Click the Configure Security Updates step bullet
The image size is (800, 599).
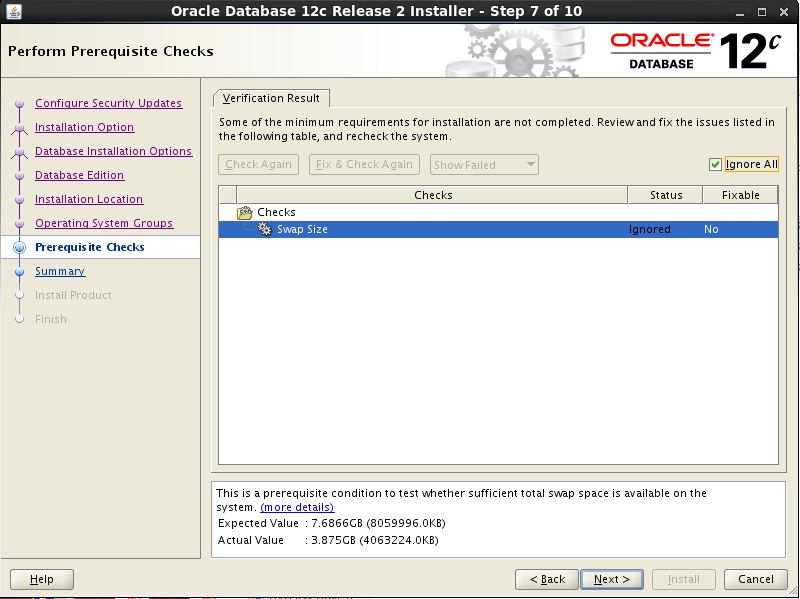coord(20,104)
